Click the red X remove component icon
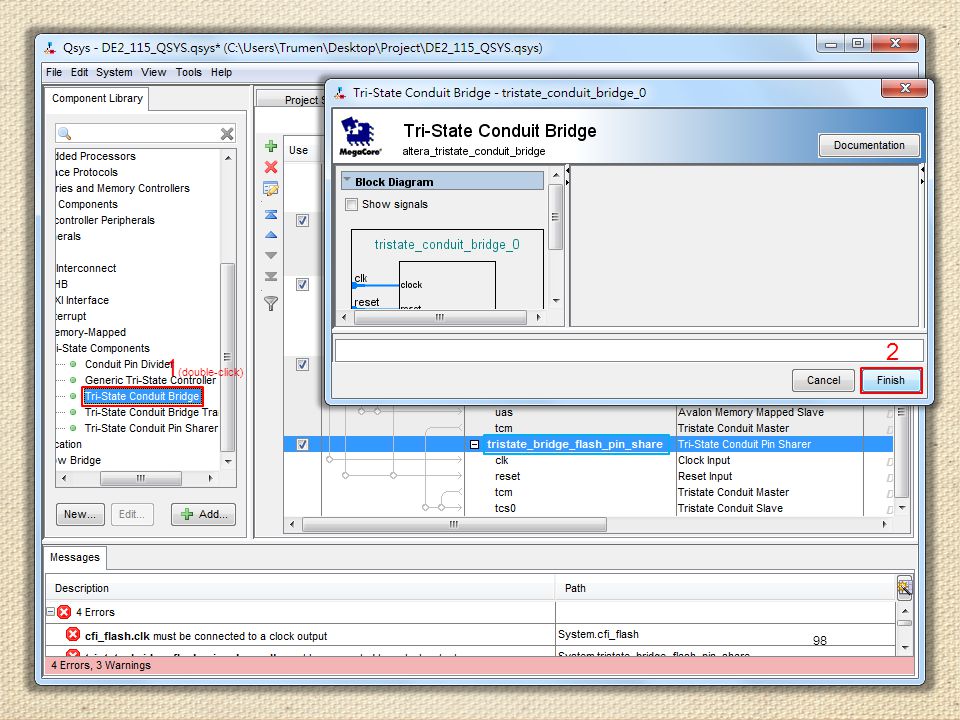The image size is (960, 720). click(x=271, y=167)
